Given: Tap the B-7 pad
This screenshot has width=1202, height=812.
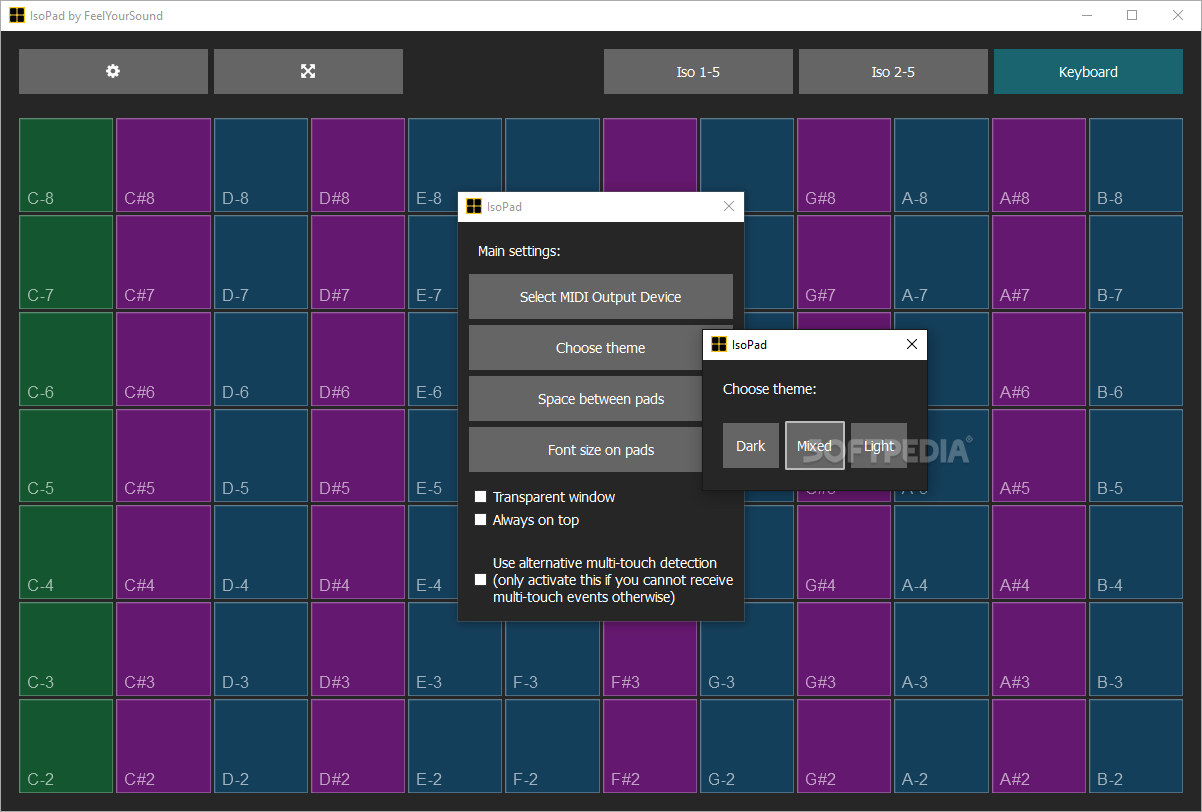Looking at the screenshot, I should [1136, 262].
